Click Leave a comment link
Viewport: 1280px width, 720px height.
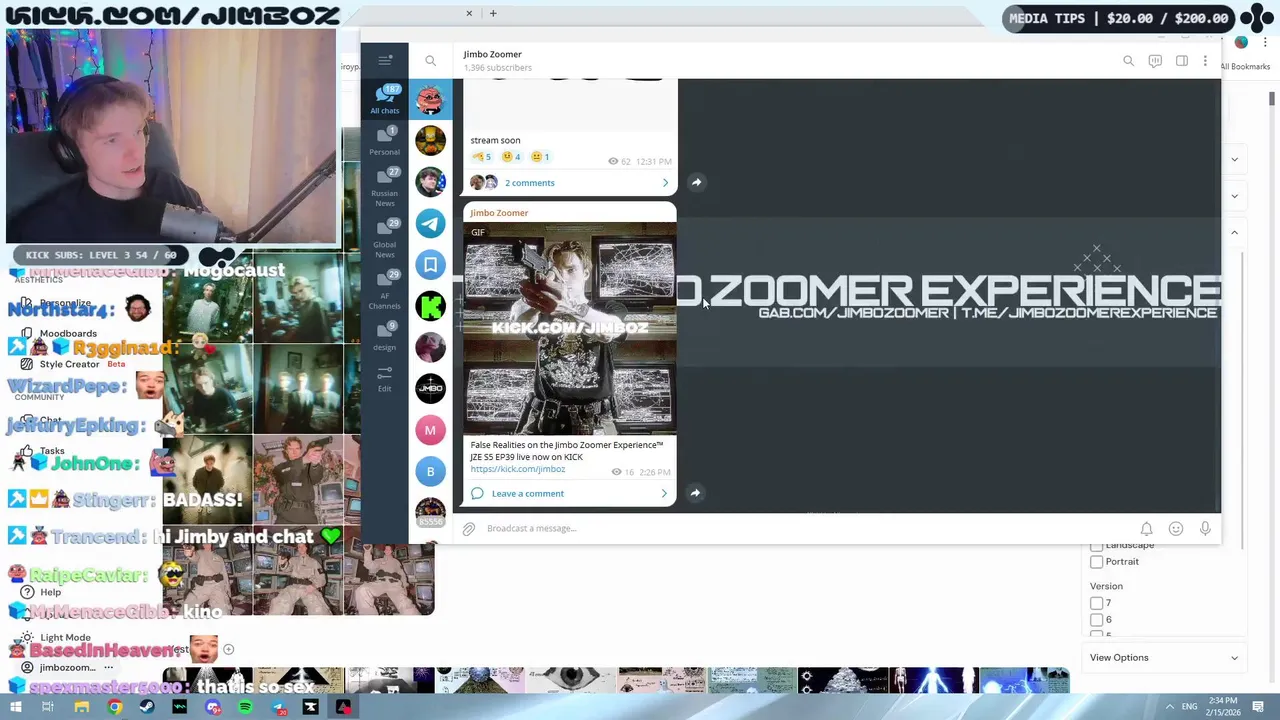(528, 493)
